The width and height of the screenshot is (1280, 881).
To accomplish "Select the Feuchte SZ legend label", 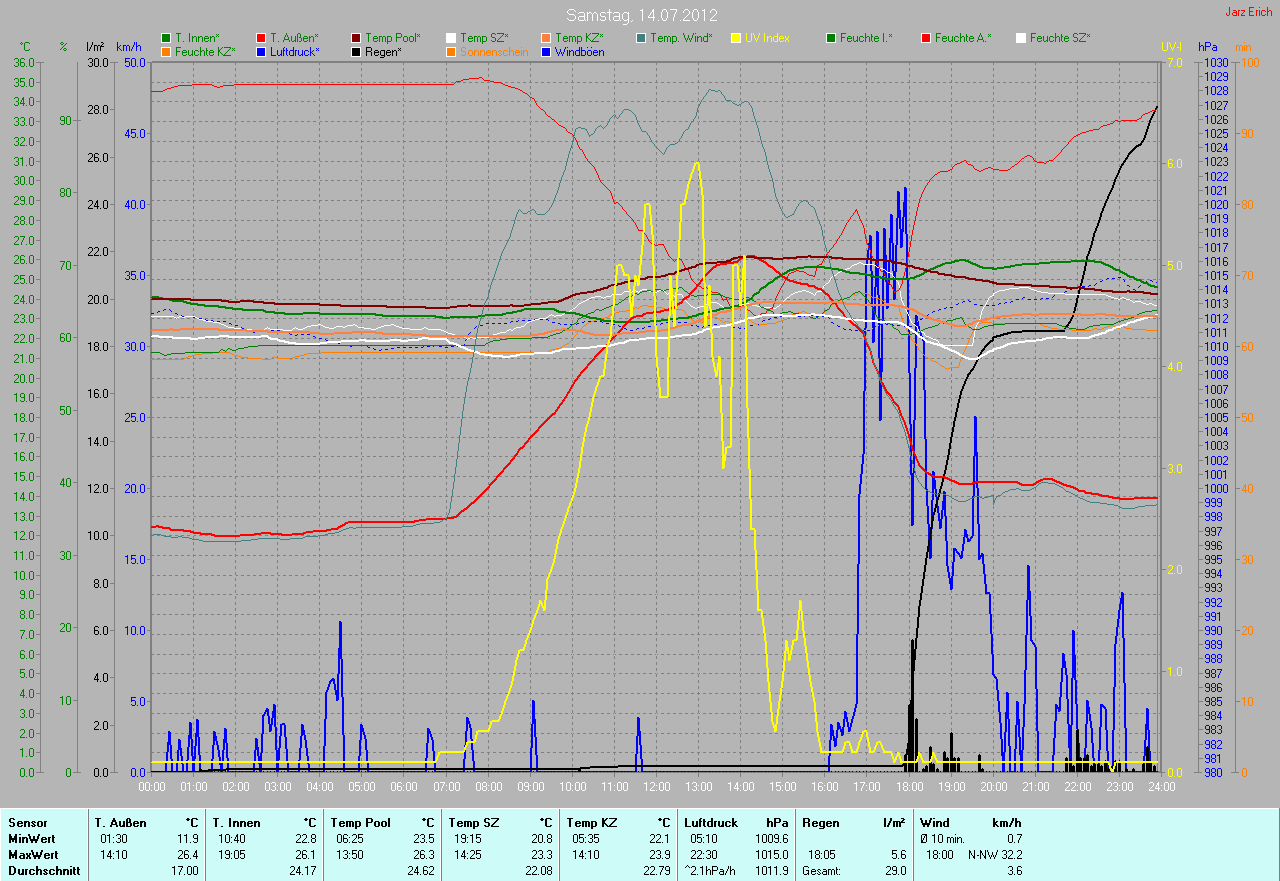I will (1060, 38).
